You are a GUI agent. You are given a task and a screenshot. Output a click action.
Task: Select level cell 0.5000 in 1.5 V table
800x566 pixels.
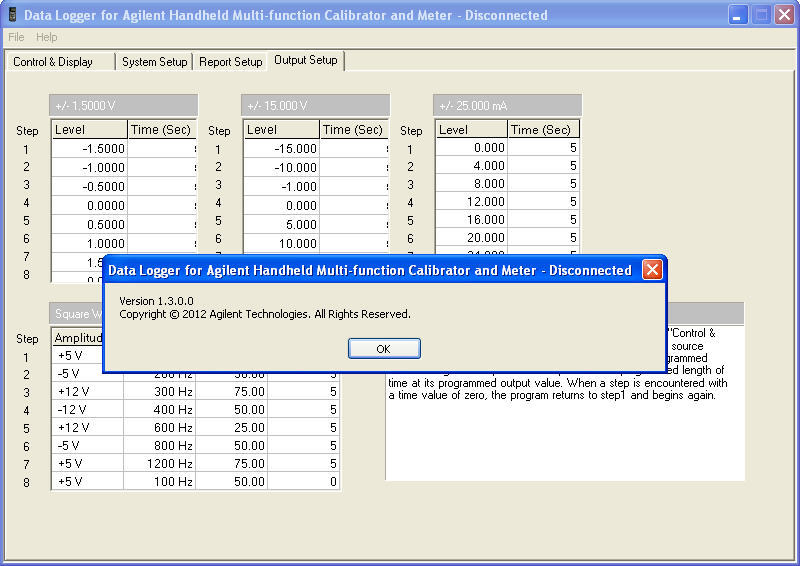tap(89, 224)
